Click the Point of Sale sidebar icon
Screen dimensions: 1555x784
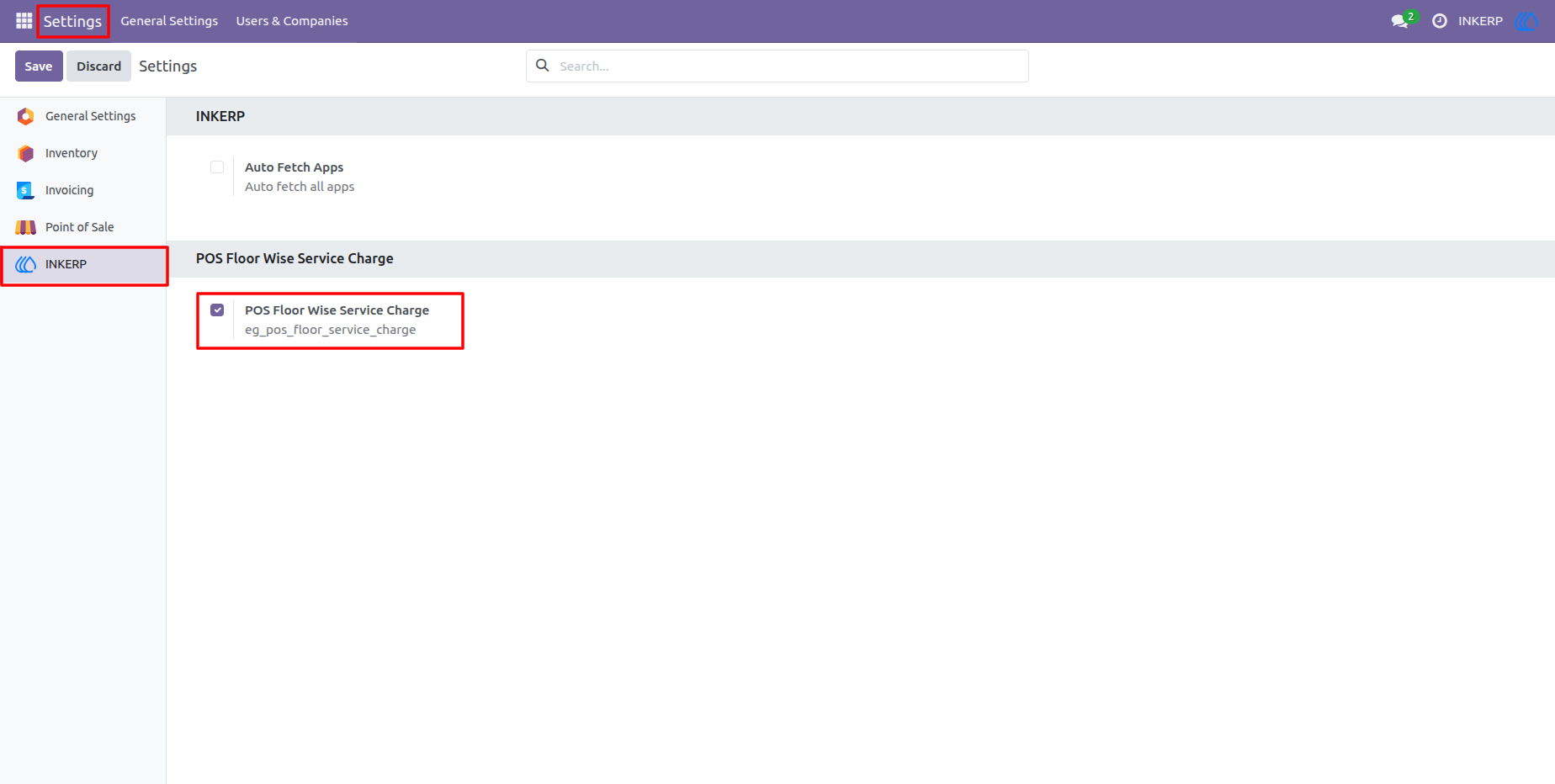coord(26,227)
